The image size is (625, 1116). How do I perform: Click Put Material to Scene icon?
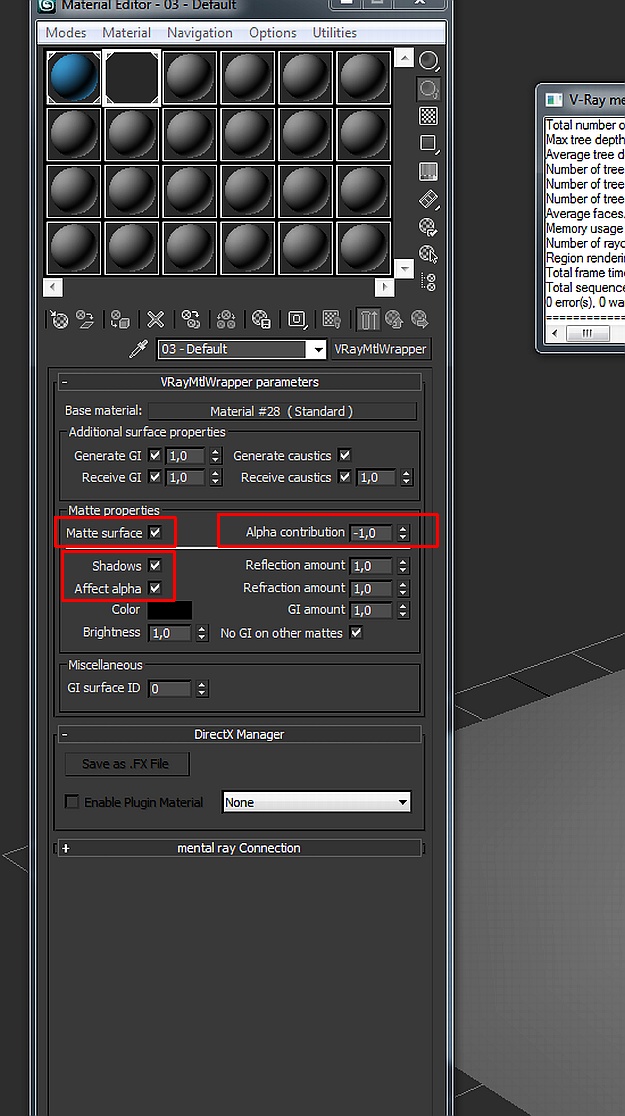pos(86,320)
